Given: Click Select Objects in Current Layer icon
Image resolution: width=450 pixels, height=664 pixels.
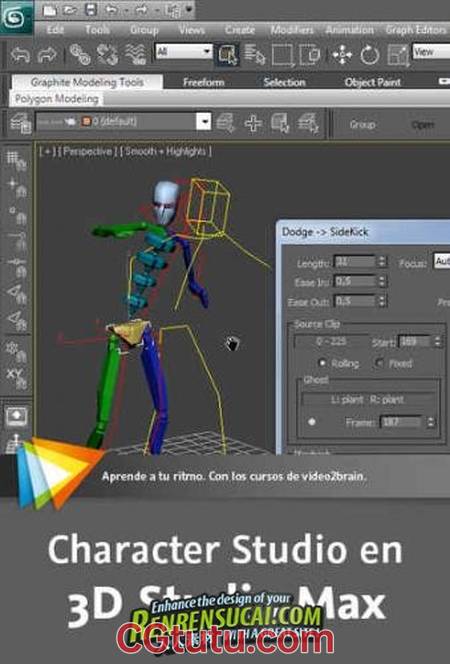Looking at the screenshot, I should coord(280,123).
